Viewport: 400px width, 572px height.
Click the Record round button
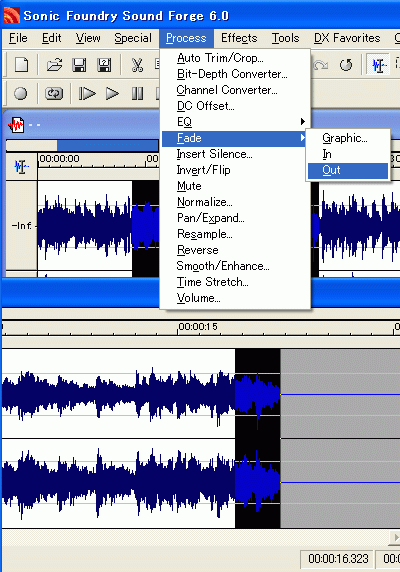[20, 93]
